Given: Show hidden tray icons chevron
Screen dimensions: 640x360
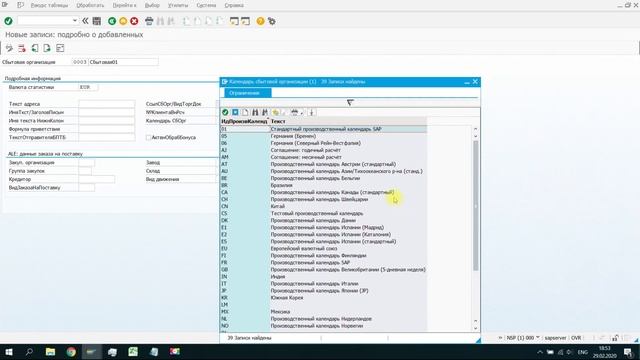Looking at the screenshot, I should point(540,352).
